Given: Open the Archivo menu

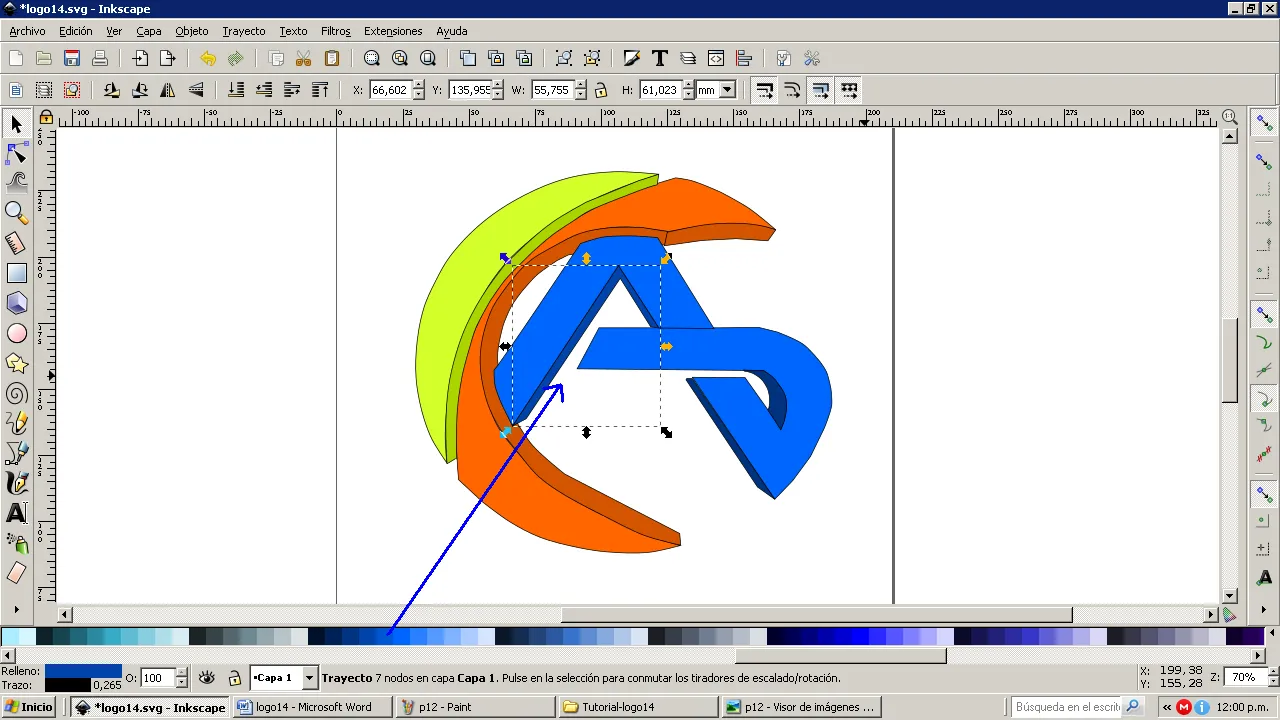Looking at the screenshot, I should tap(27, 31).
